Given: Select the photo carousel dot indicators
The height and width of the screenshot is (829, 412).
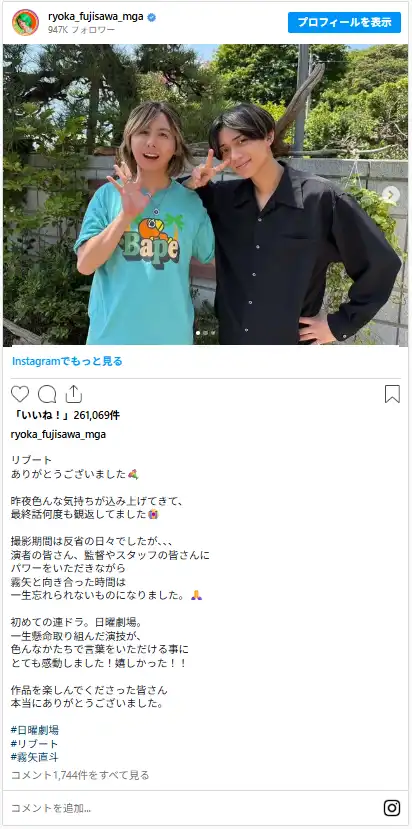Looking at the screenshot, I should (206, 333).
